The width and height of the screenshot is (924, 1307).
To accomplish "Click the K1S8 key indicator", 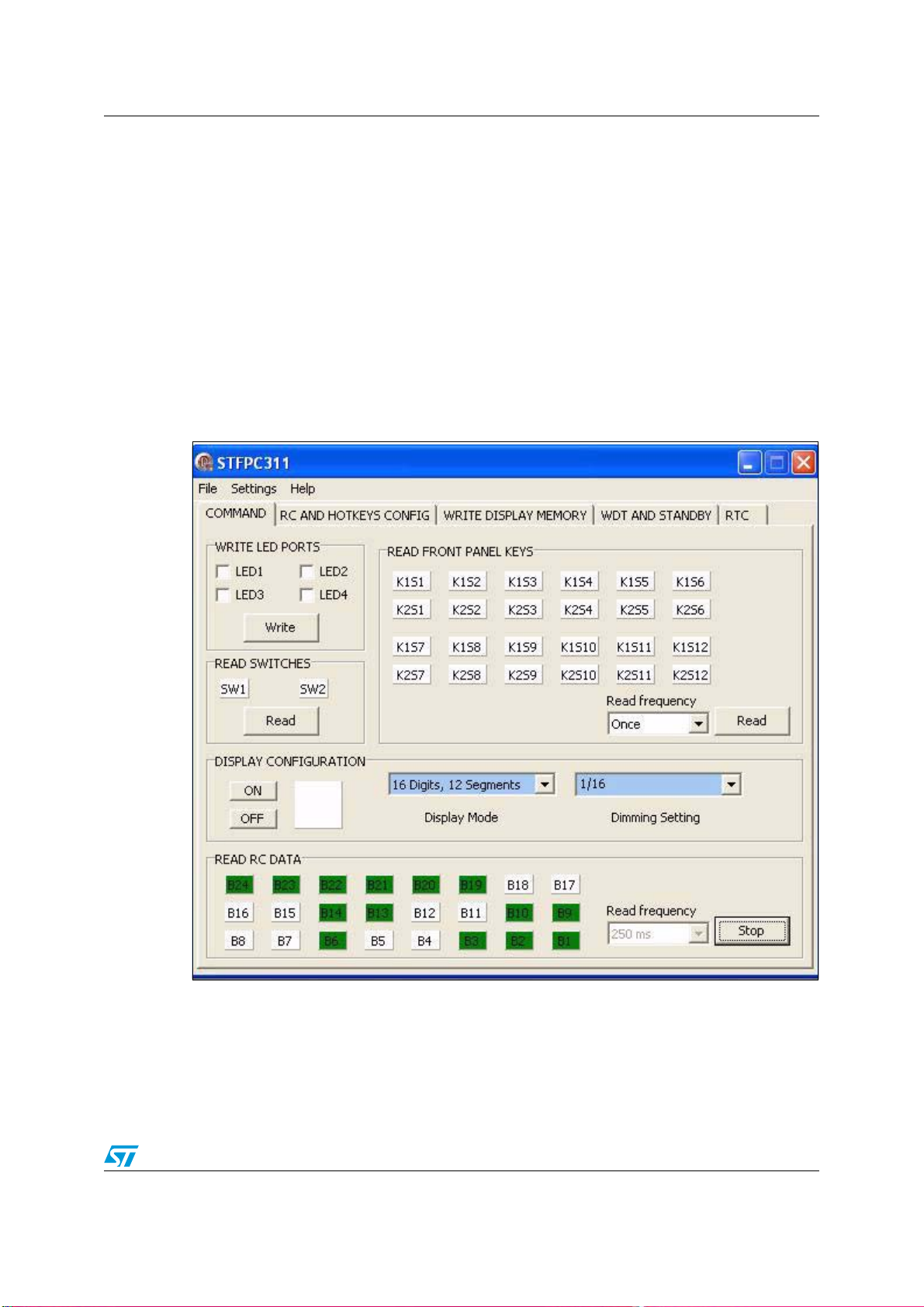I will point(467,647).
